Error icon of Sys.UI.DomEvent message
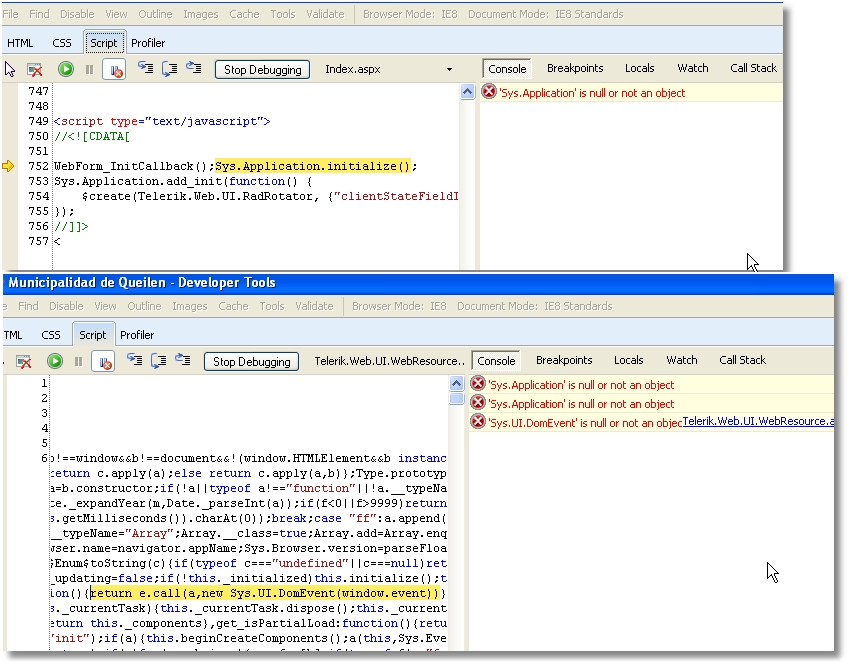 (478, 421)
